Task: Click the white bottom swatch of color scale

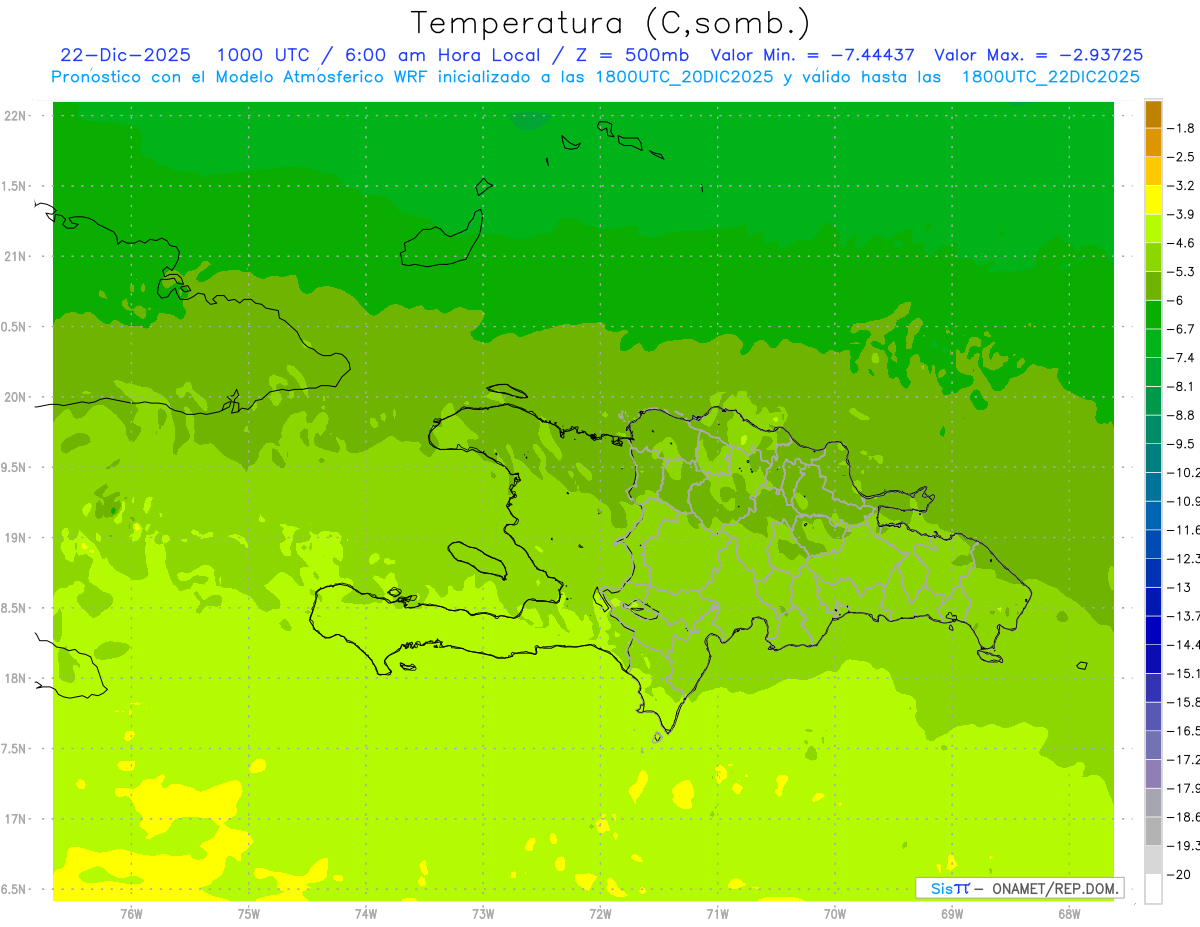Action: 1153,888
